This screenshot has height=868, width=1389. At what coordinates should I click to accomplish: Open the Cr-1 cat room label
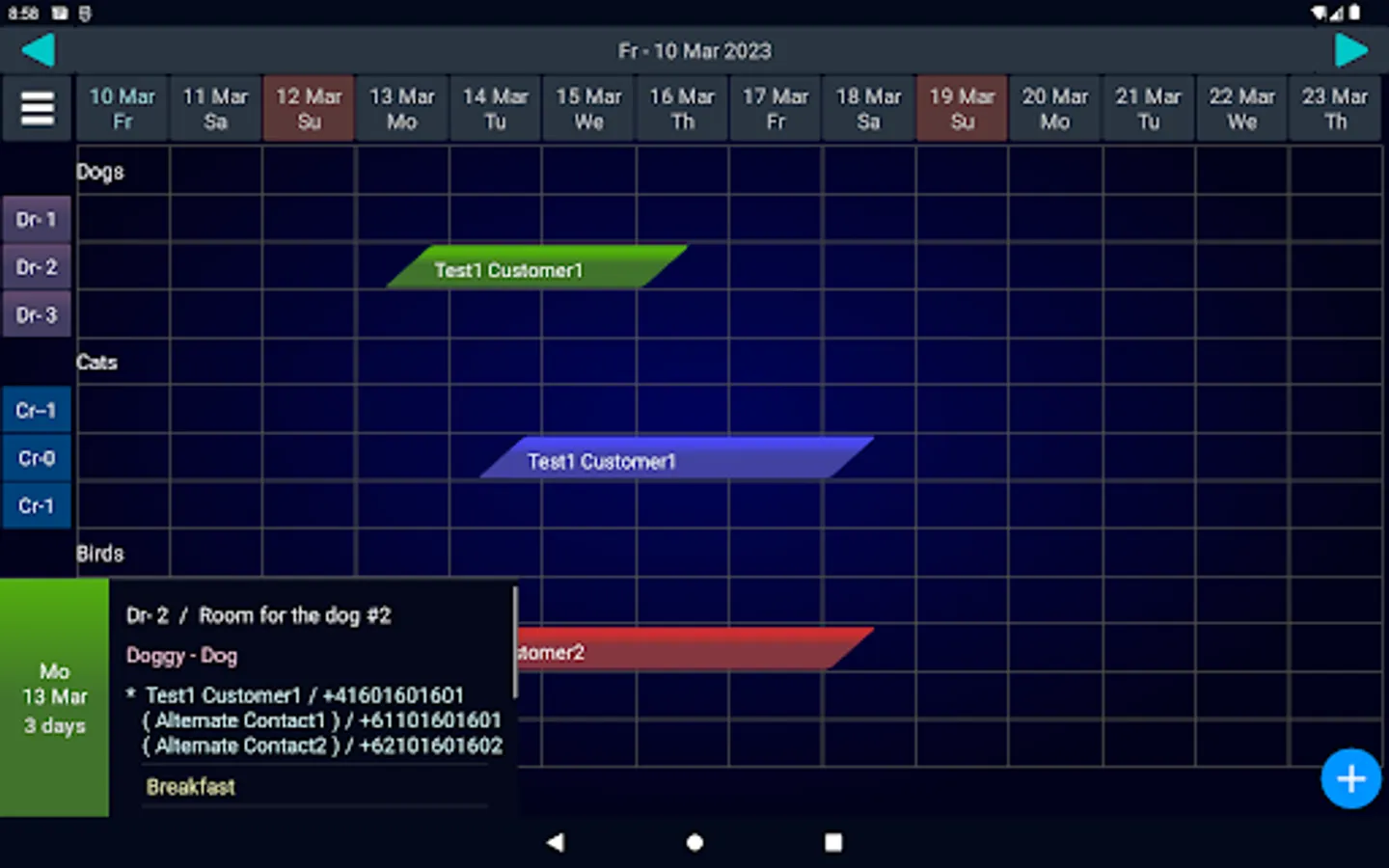(37, 506)
